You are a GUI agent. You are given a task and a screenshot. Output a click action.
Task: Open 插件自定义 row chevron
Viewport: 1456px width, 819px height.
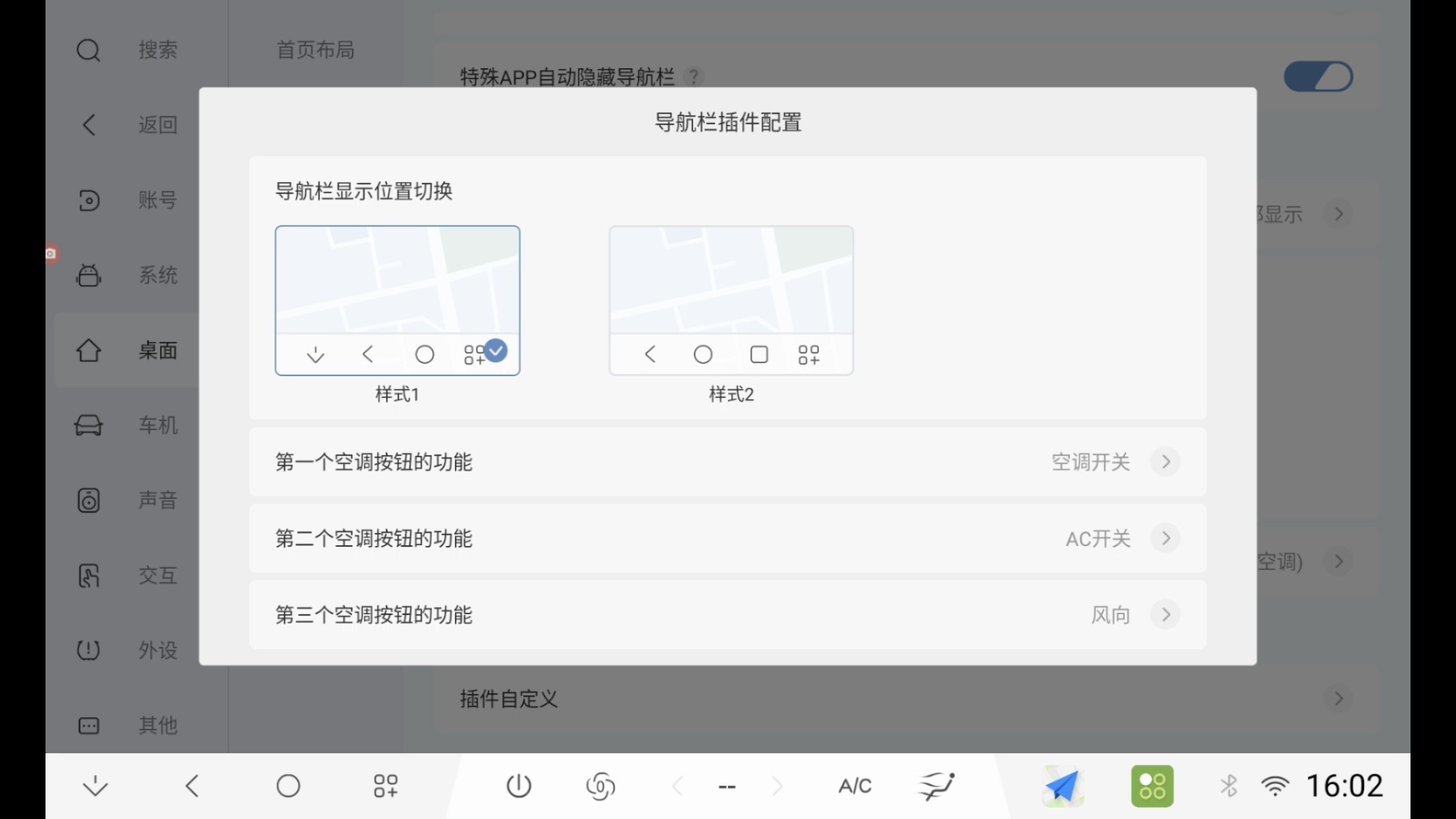(1338, 698)
